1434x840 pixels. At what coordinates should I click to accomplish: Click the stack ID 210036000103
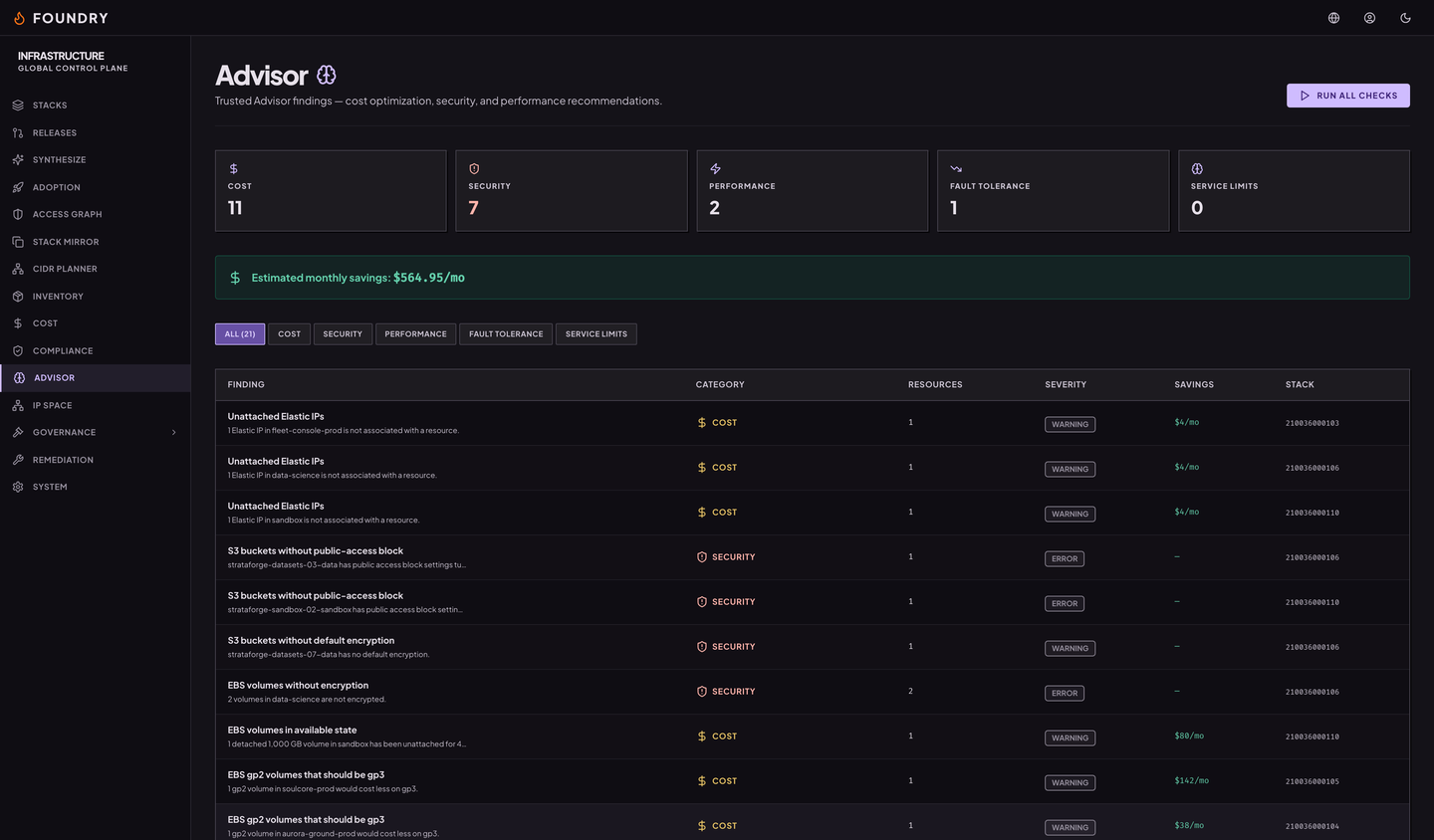(1313, 423)
